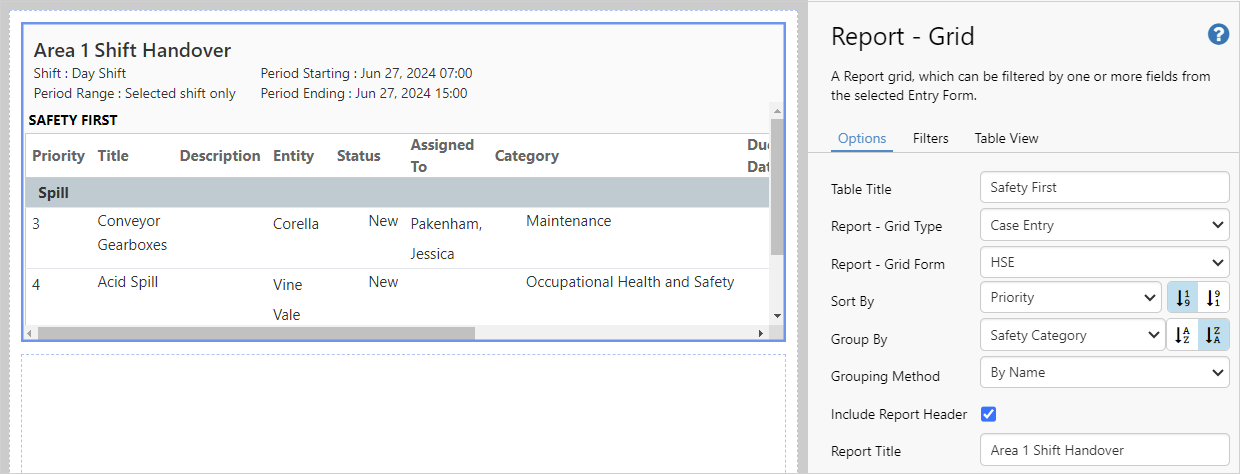This screenshot has width=1240, height=474.
Task: Set Group By to Z-A order
Action: click(x=1213, y=335)
